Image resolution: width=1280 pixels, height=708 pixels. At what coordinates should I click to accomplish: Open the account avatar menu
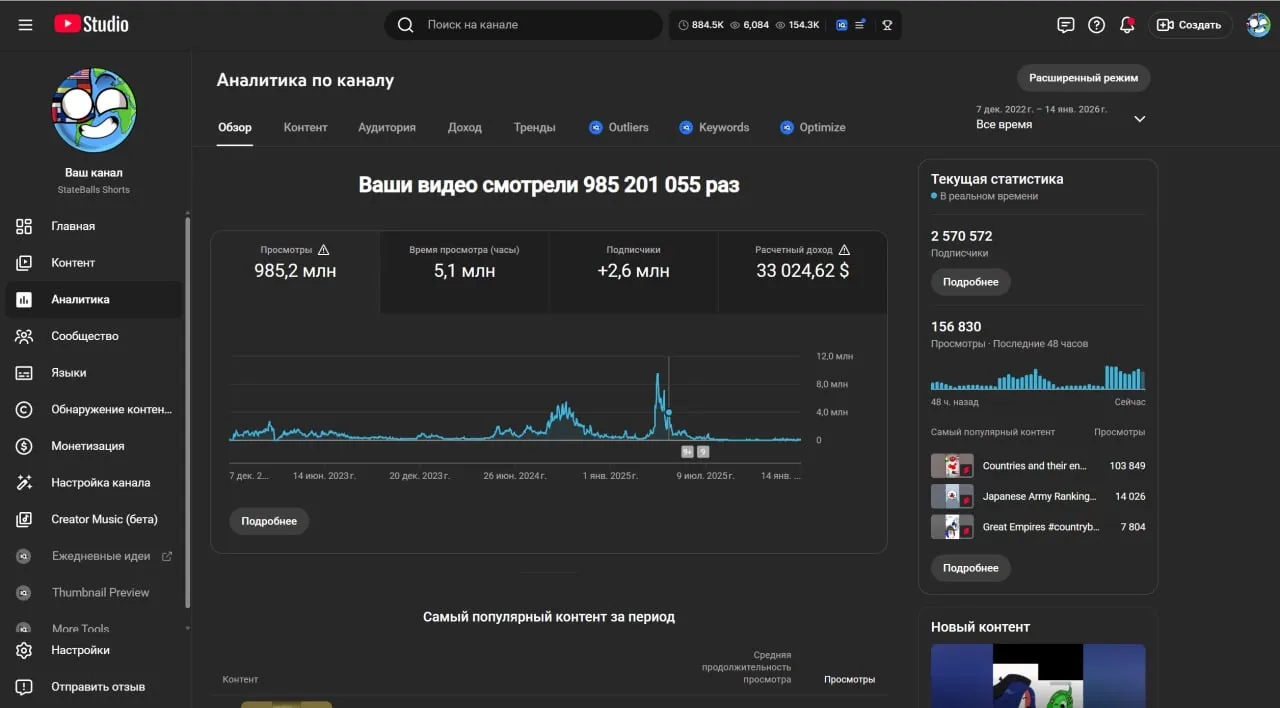point(1258,25)
